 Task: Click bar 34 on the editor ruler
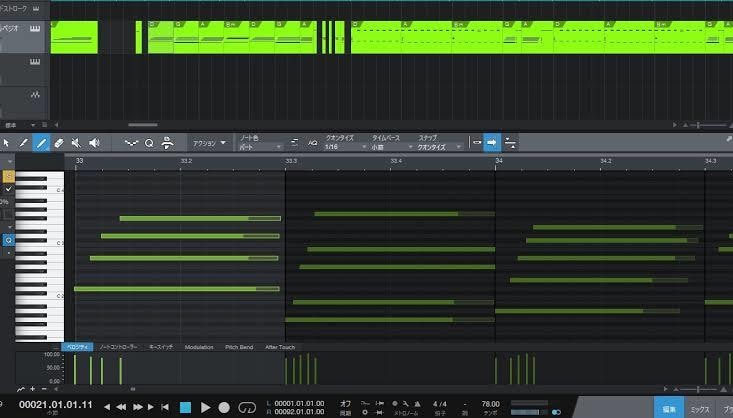(x=499, y=161)
